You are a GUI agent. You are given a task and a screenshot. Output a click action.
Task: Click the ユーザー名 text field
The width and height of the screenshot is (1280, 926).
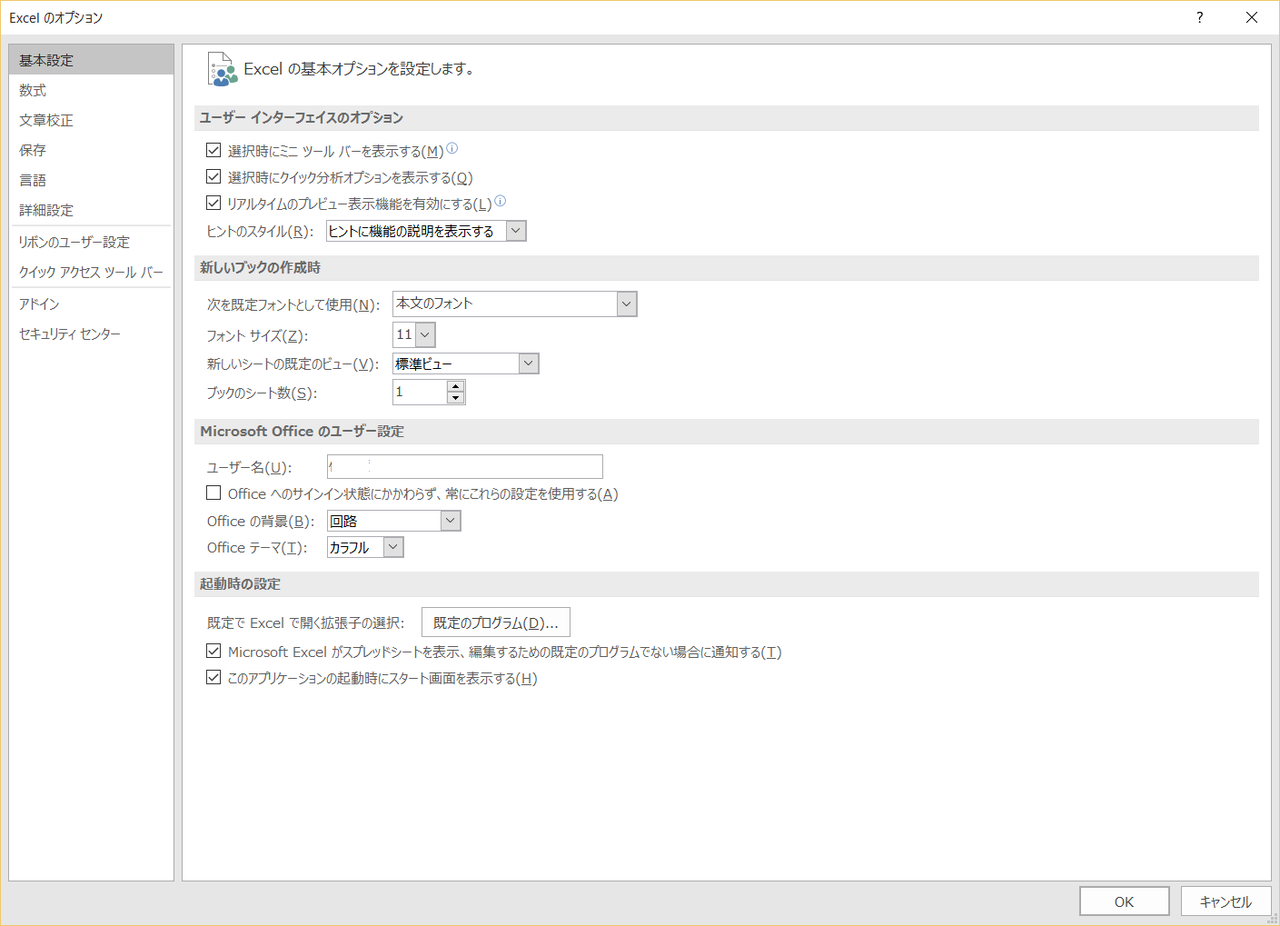[465, 467]
